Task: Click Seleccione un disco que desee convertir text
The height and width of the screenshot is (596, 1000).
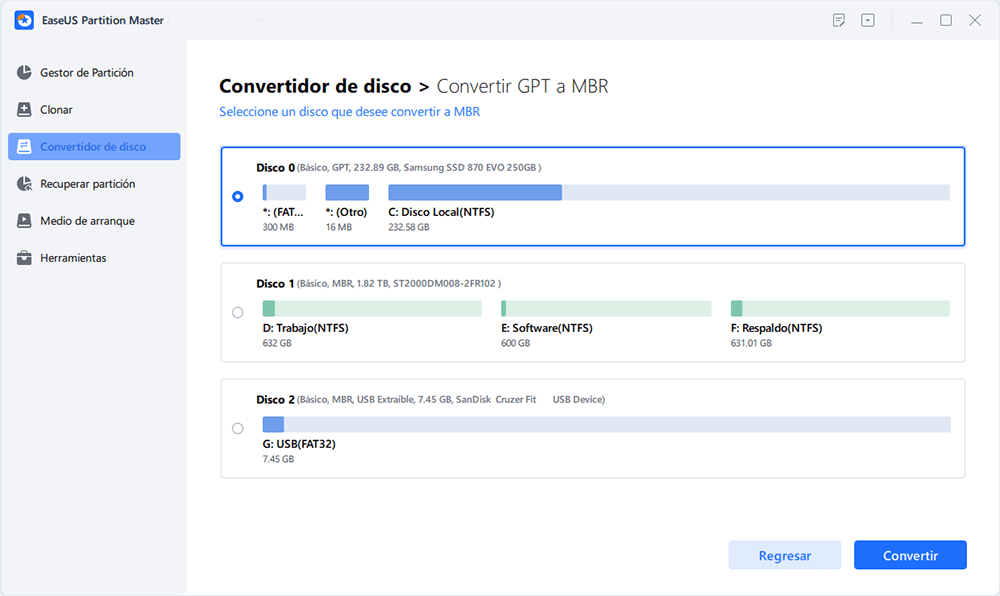Action: point(349,112)
